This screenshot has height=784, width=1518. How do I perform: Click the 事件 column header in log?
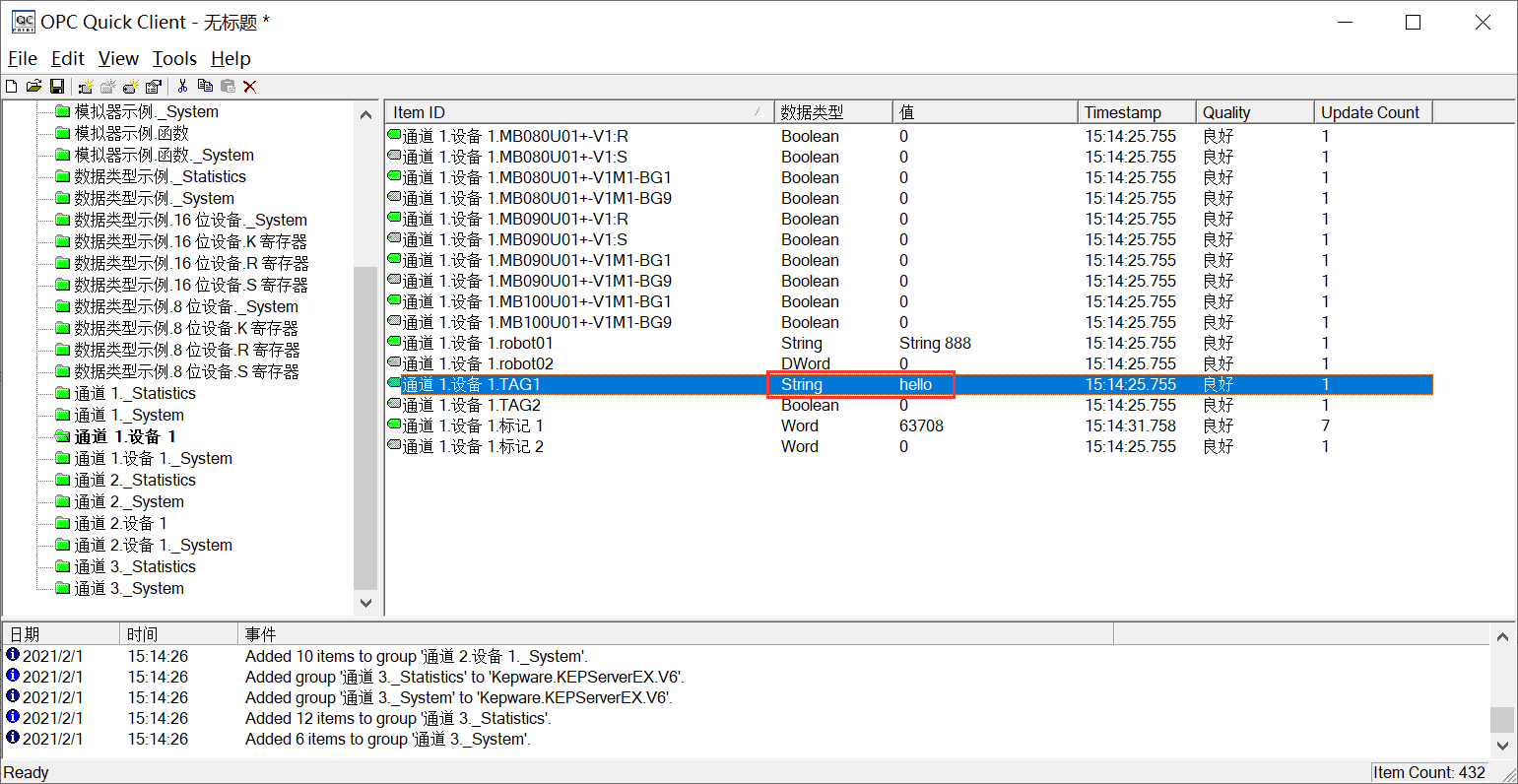tap(676, 634)
